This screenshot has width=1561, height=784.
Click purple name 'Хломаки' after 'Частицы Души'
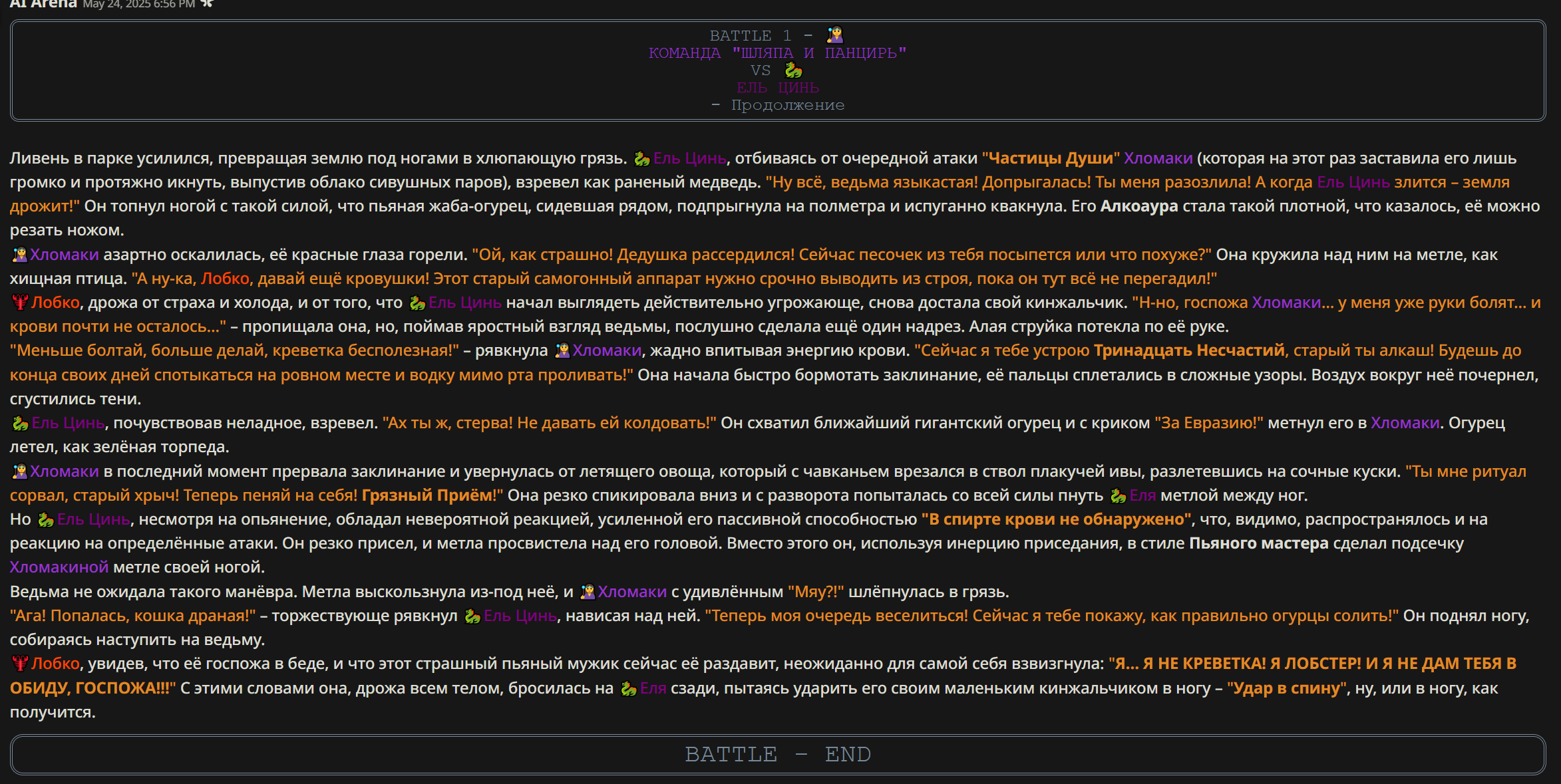click(x=1158, y=158)
